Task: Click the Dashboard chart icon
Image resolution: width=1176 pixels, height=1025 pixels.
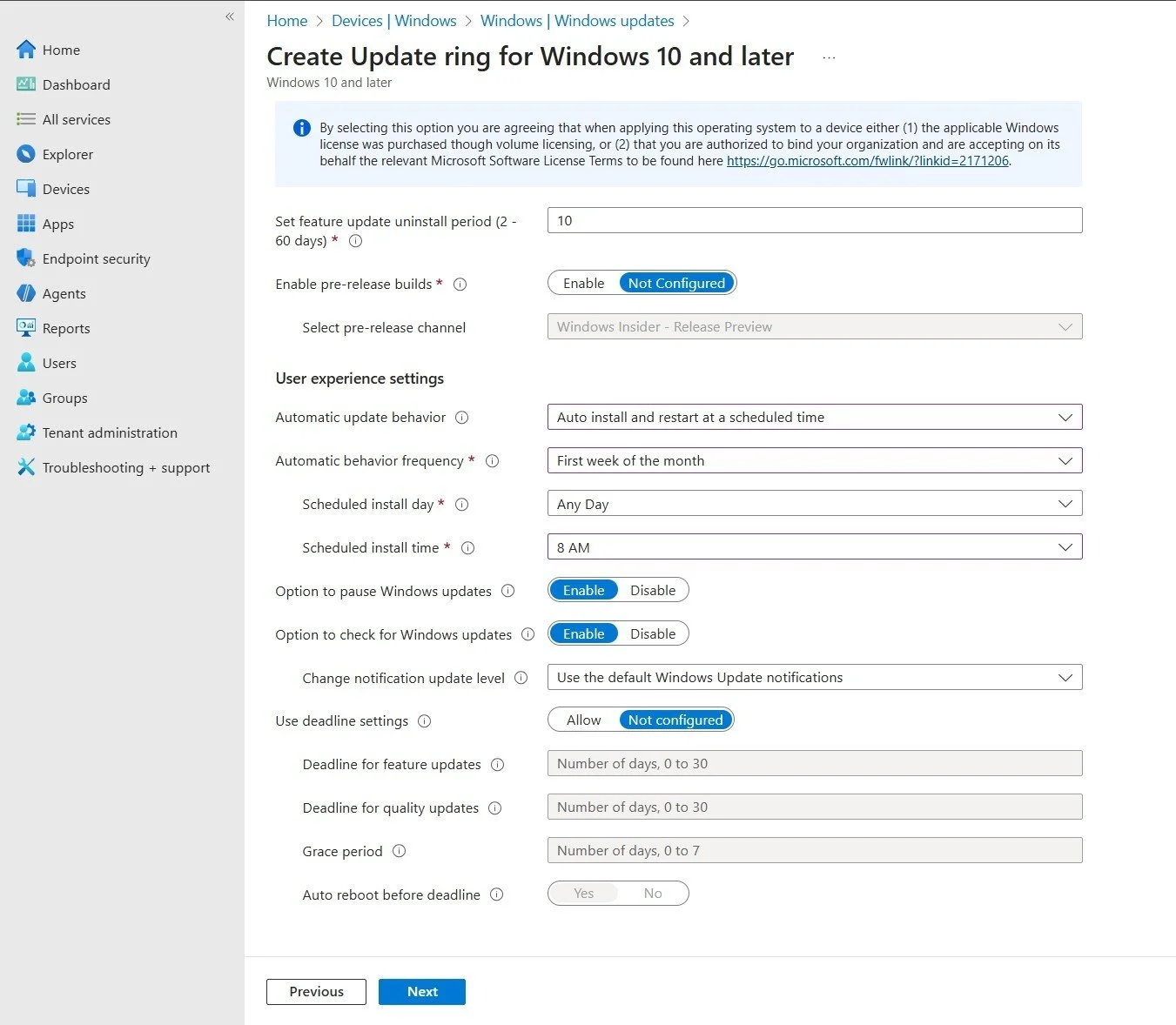Action: [26, 84]
